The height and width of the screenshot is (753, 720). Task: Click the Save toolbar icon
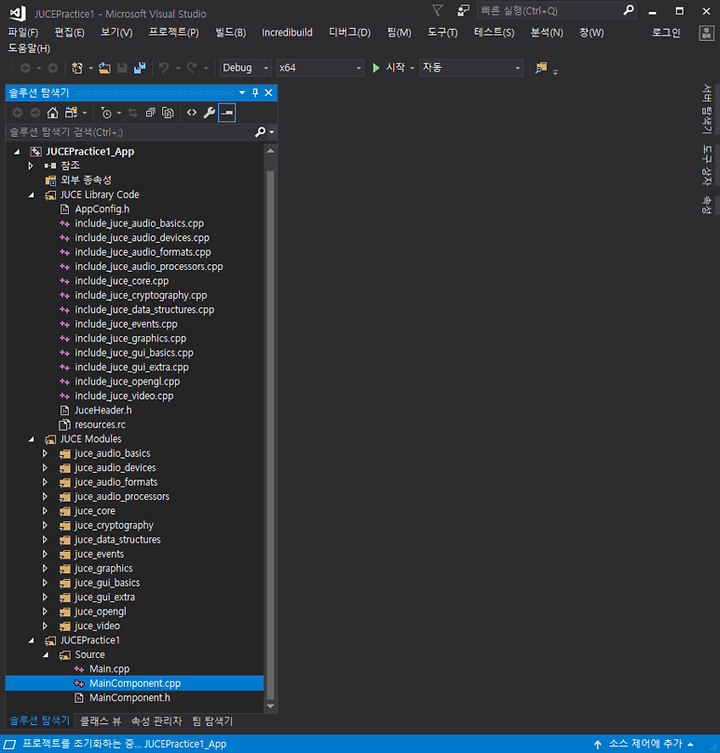click(x=122, y=68)
